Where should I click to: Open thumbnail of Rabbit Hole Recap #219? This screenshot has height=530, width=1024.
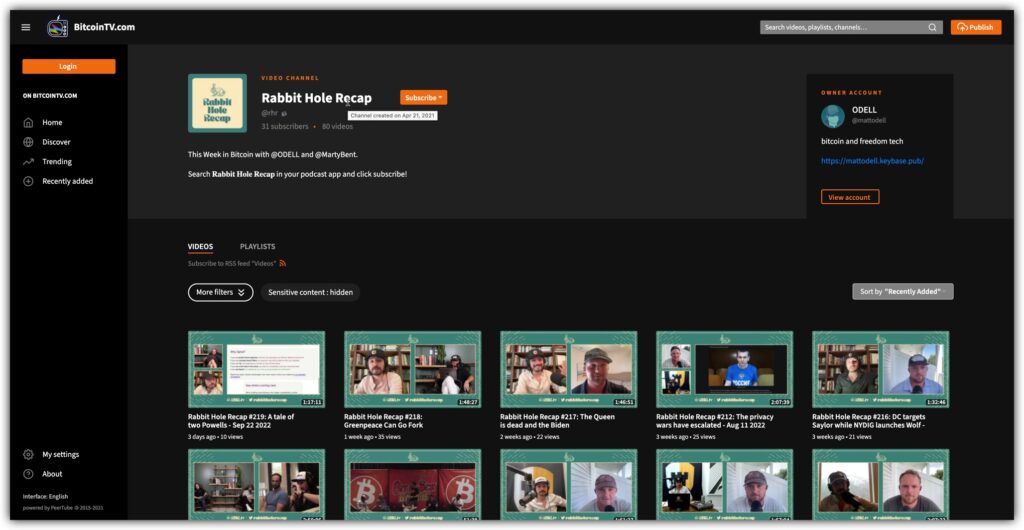(x=257, y=369)
